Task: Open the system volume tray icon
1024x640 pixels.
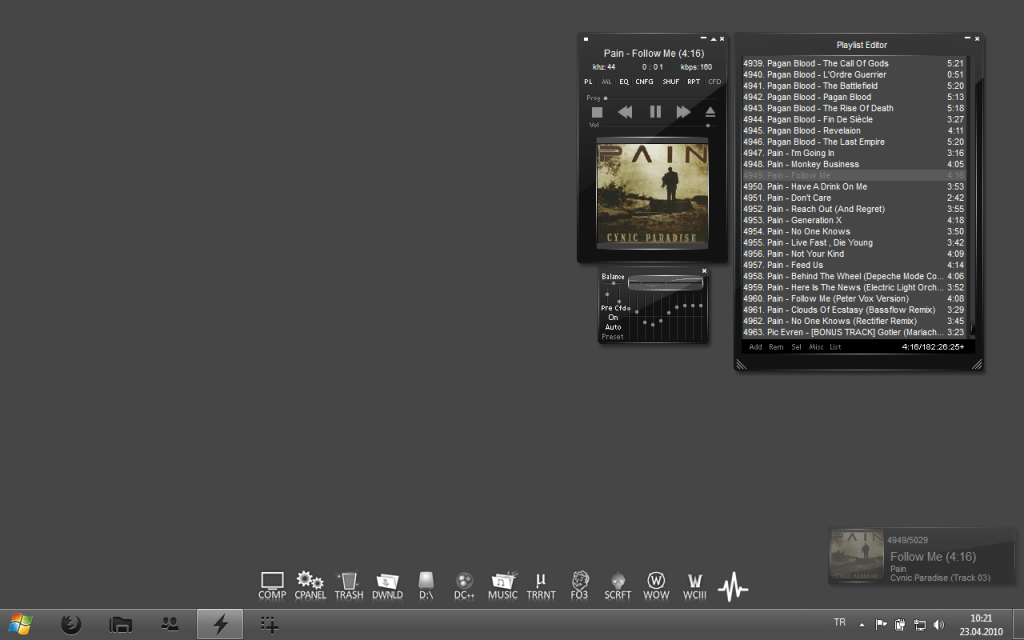Action: pyautogui.click(x=939, y=625)
